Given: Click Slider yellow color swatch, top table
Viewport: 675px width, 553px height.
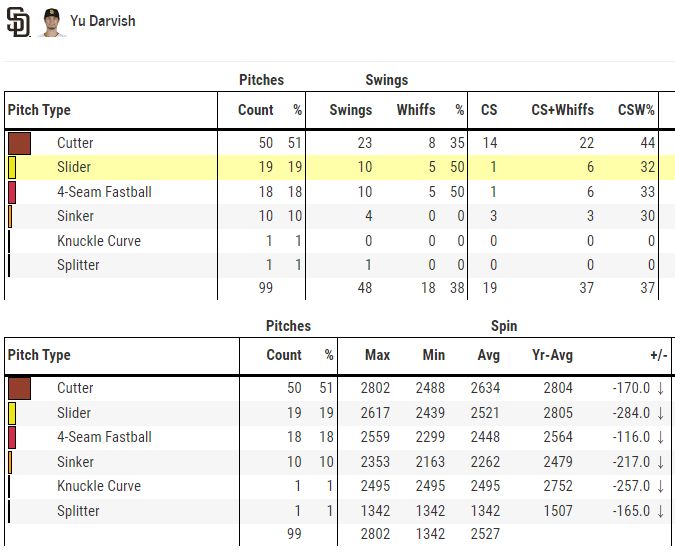Looking at the screenshot, I should pyautogui.click(x=12, y=167).
